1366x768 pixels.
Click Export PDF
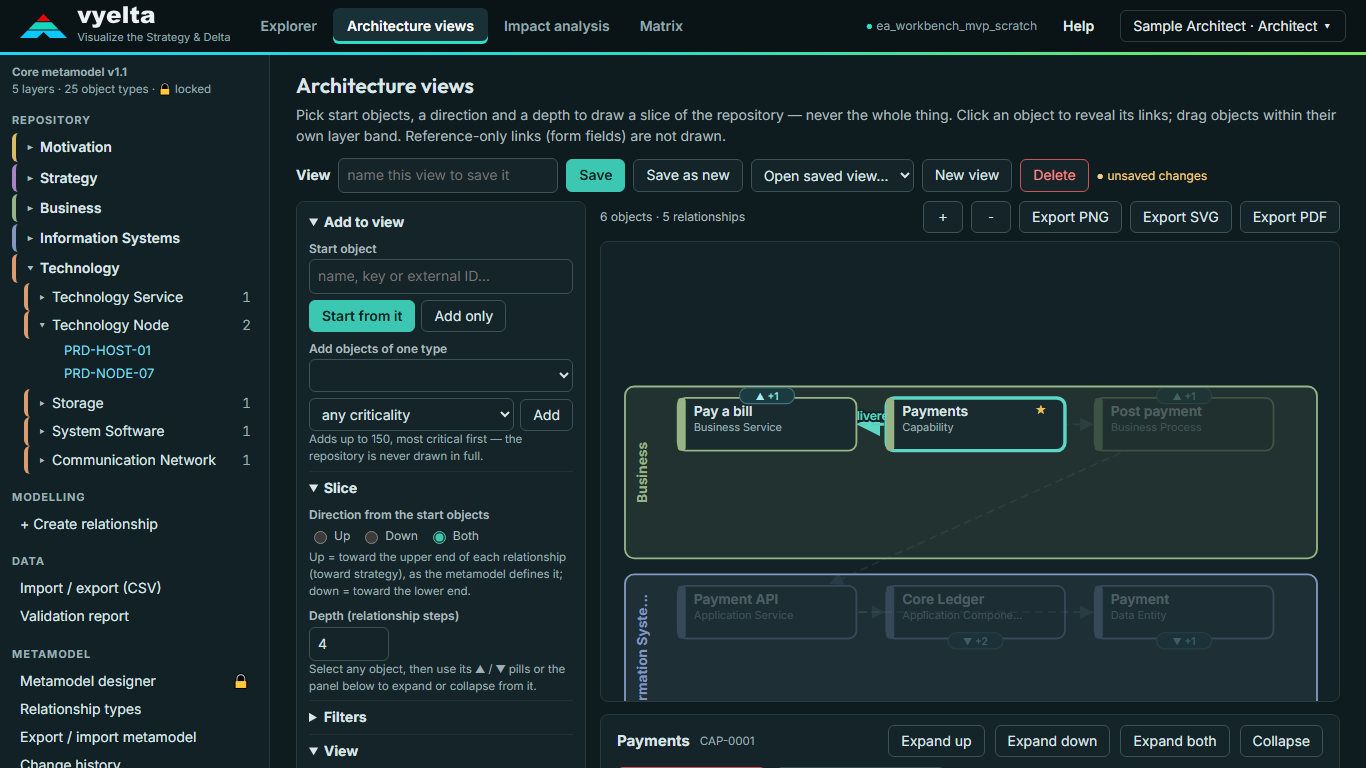[x=1290, y=217]
